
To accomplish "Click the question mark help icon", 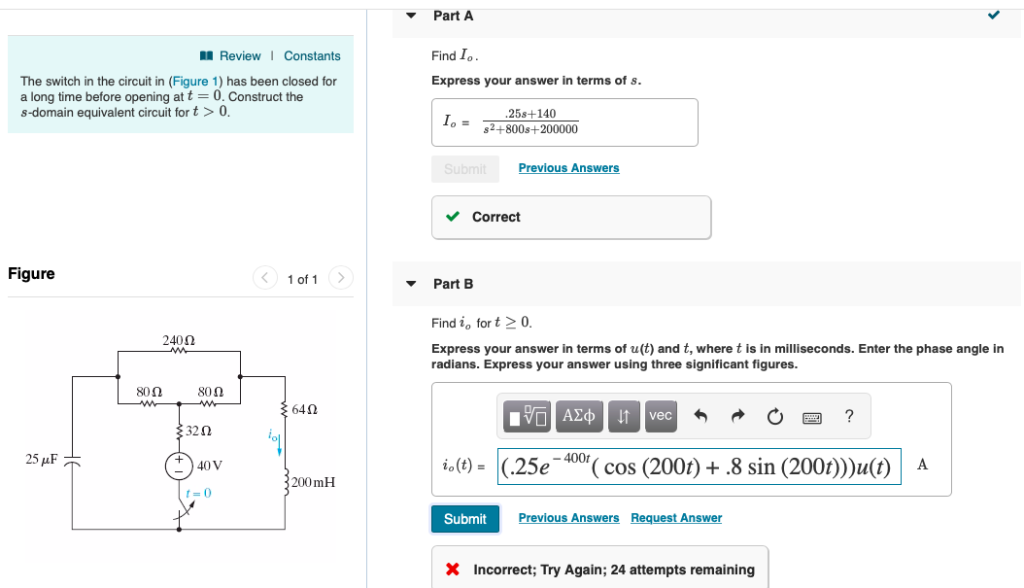I will point(848,417).
